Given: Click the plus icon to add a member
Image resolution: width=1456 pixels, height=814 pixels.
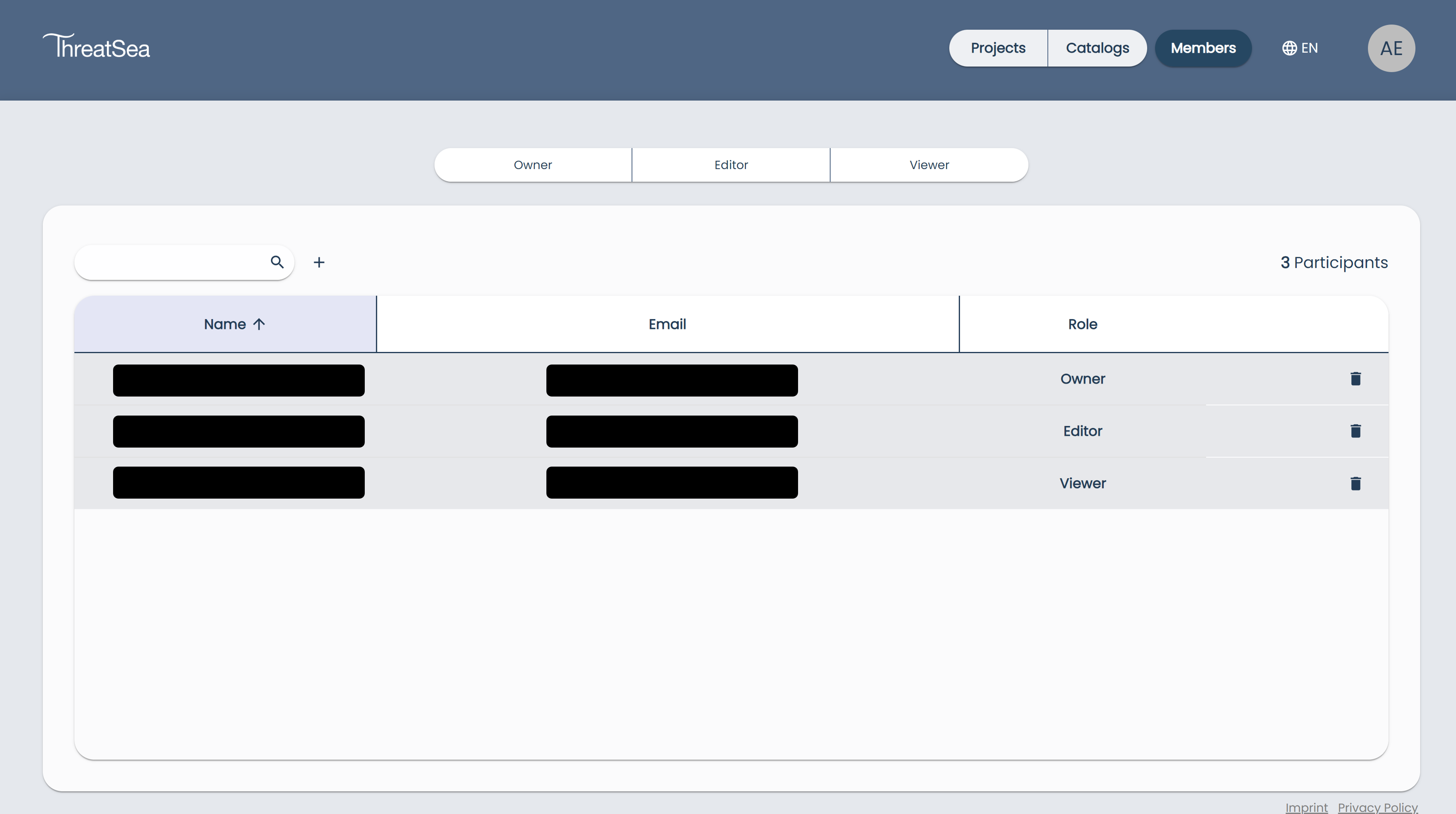Looking at the screenshot, I should click(x=320, y=262).
